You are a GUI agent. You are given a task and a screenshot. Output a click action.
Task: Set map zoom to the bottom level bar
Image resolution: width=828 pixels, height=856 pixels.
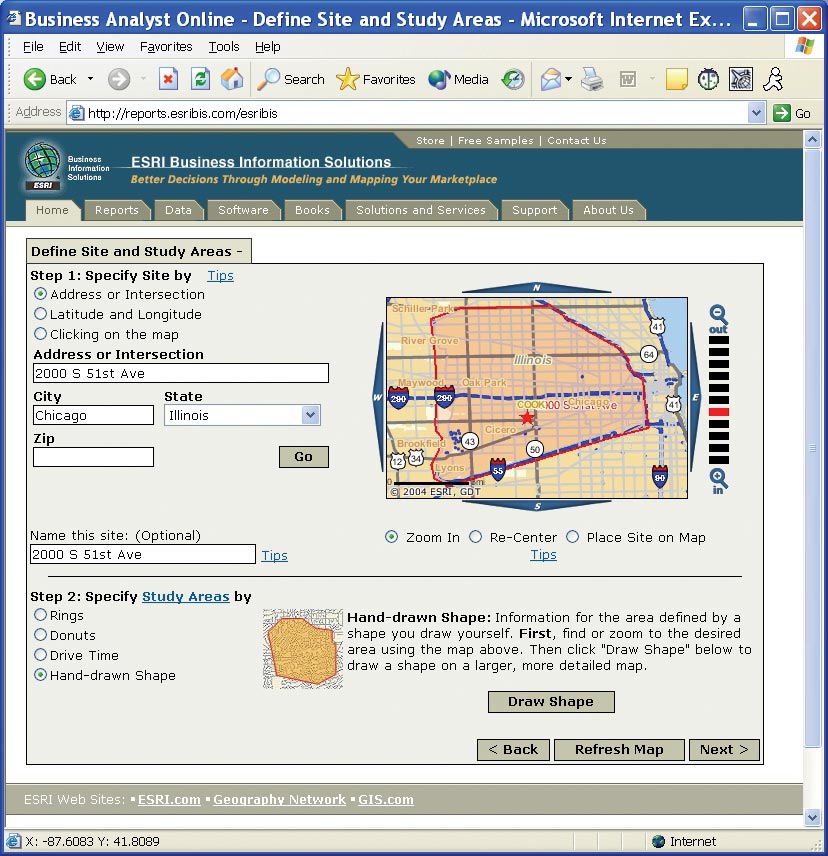click(x=719, y=460)
